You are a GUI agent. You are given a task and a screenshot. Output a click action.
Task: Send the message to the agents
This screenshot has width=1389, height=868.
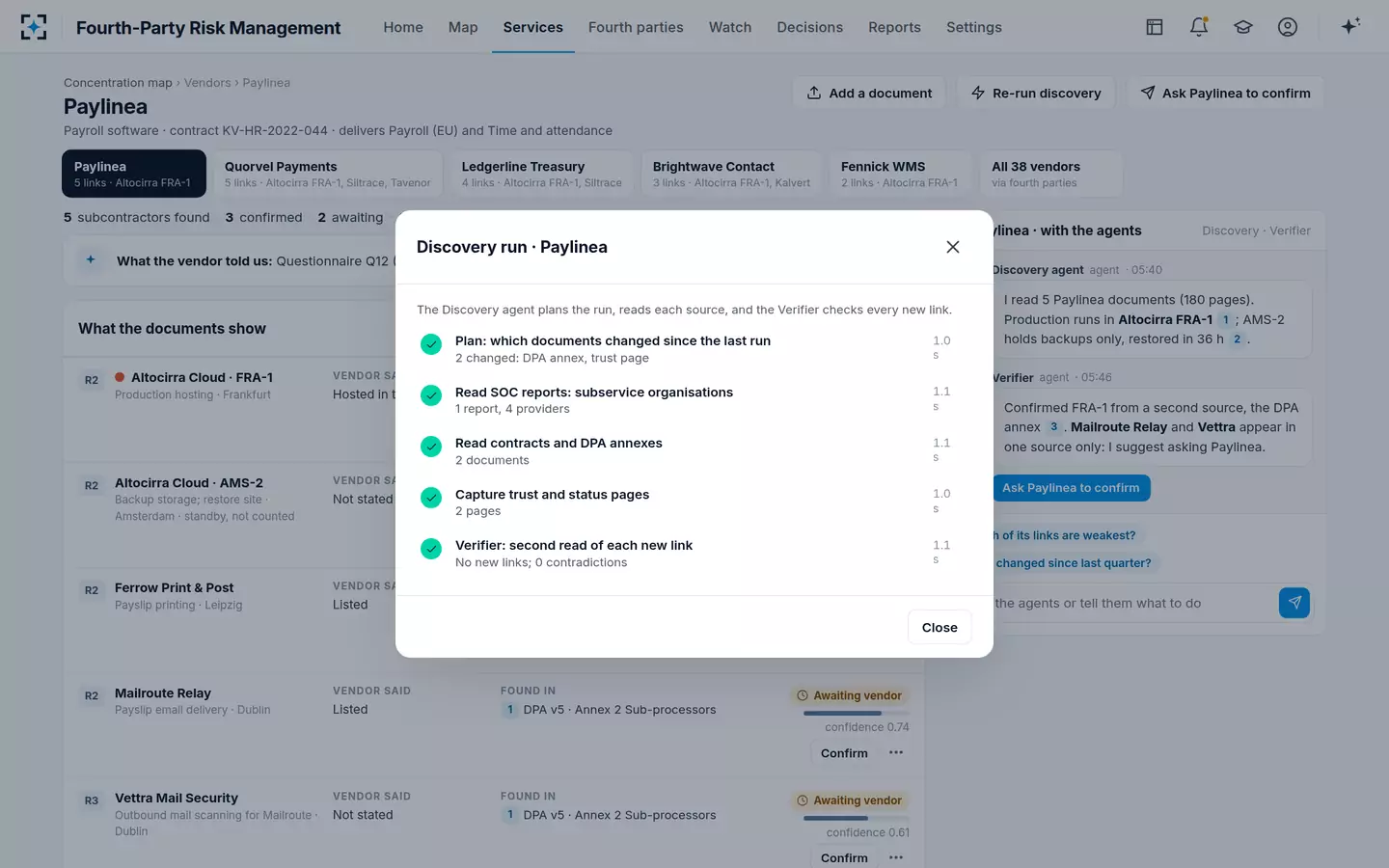[1294, 603]
